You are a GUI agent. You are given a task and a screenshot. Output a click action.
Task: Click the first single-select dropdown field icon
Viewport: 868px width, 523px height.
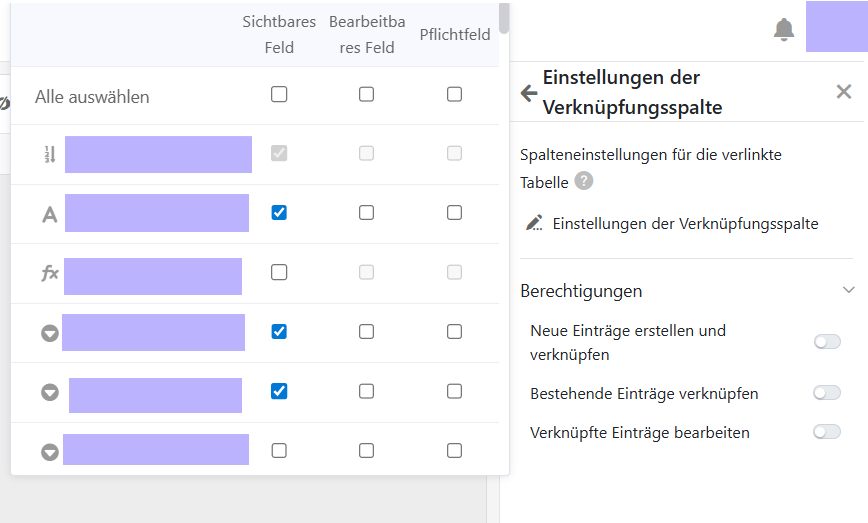[49, 333]
